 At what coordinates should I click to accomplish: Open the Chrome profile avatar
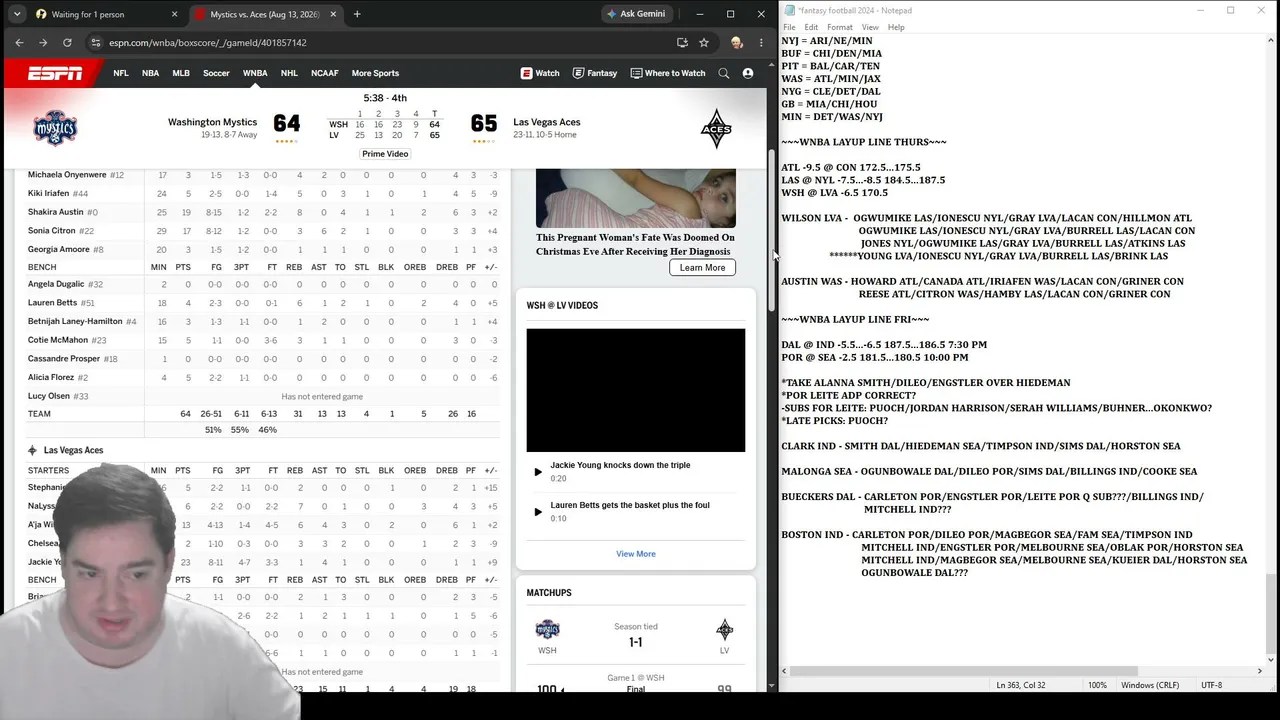tap(737, 43)
